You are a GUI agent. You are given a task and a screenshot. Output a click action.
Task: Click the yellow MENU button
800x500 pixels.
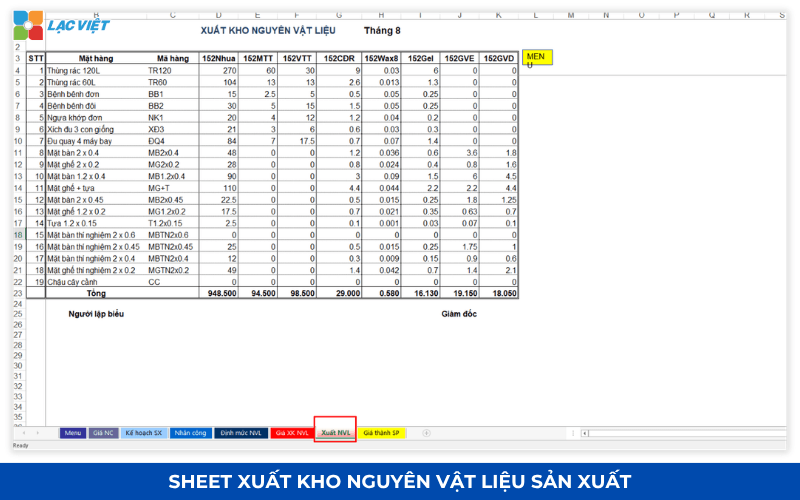(x=537, y=58)
